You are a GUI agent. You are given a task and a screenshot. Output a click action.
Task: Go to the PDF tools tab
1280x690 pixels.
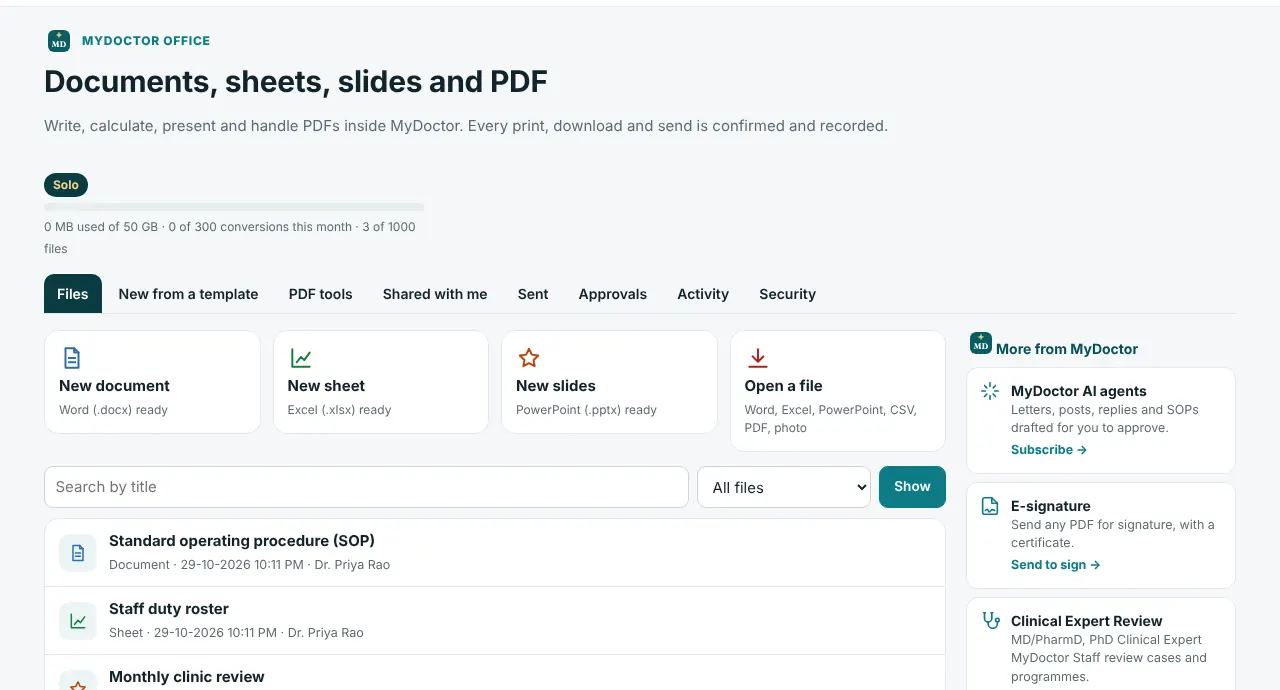tap(321, 294)
